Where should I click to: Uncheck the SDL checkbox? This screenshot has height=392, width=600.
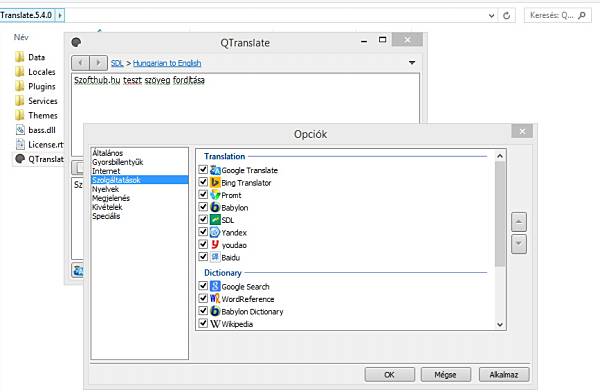click(x=203, y=219)
